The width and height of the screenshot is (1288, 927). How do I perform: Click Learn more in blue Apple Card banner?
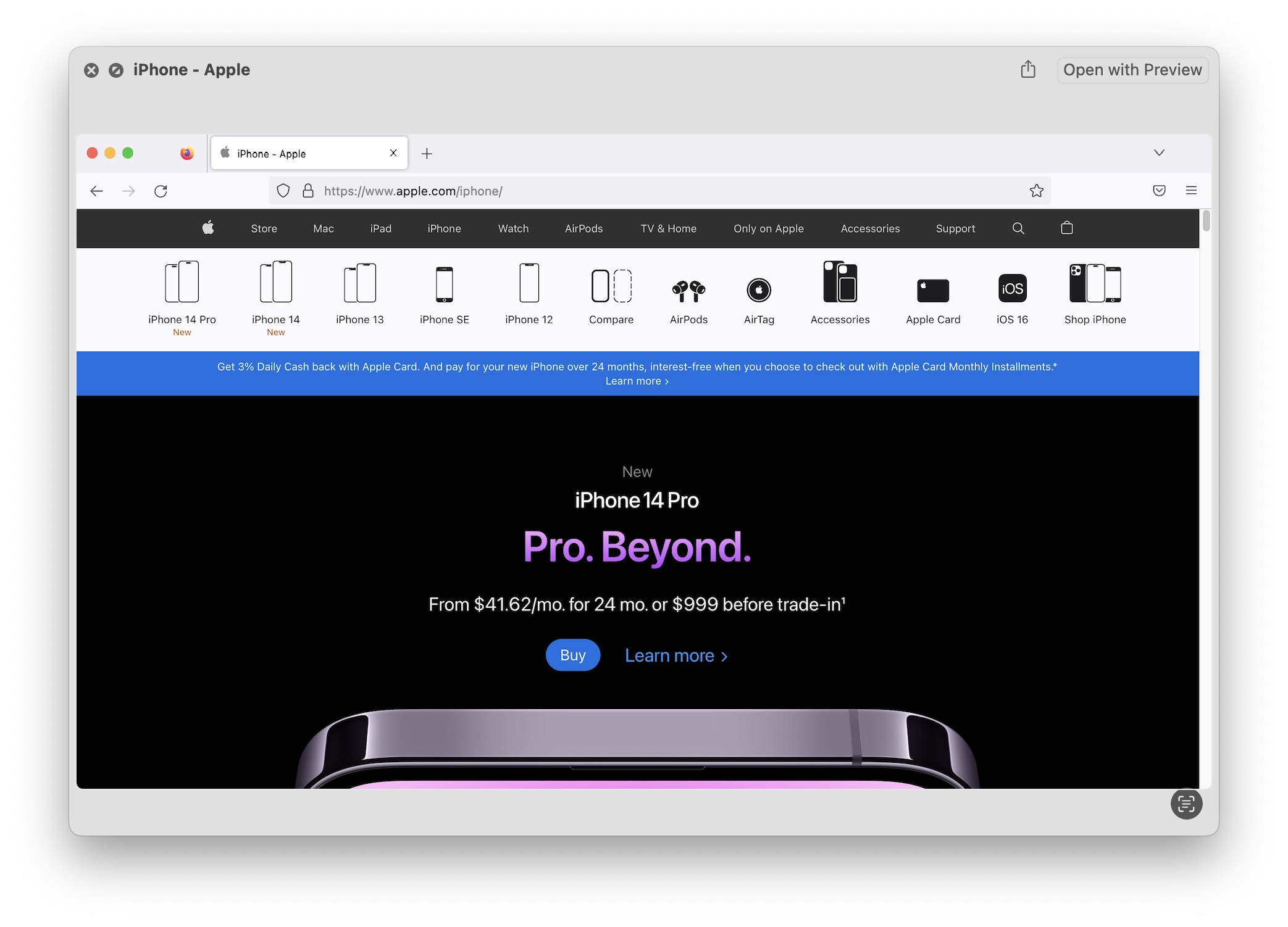[x=637, y=381]
